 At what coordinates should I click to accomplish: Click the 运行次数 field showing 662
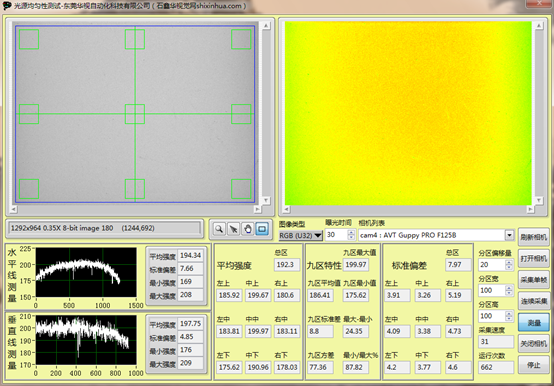pos(496,367)
